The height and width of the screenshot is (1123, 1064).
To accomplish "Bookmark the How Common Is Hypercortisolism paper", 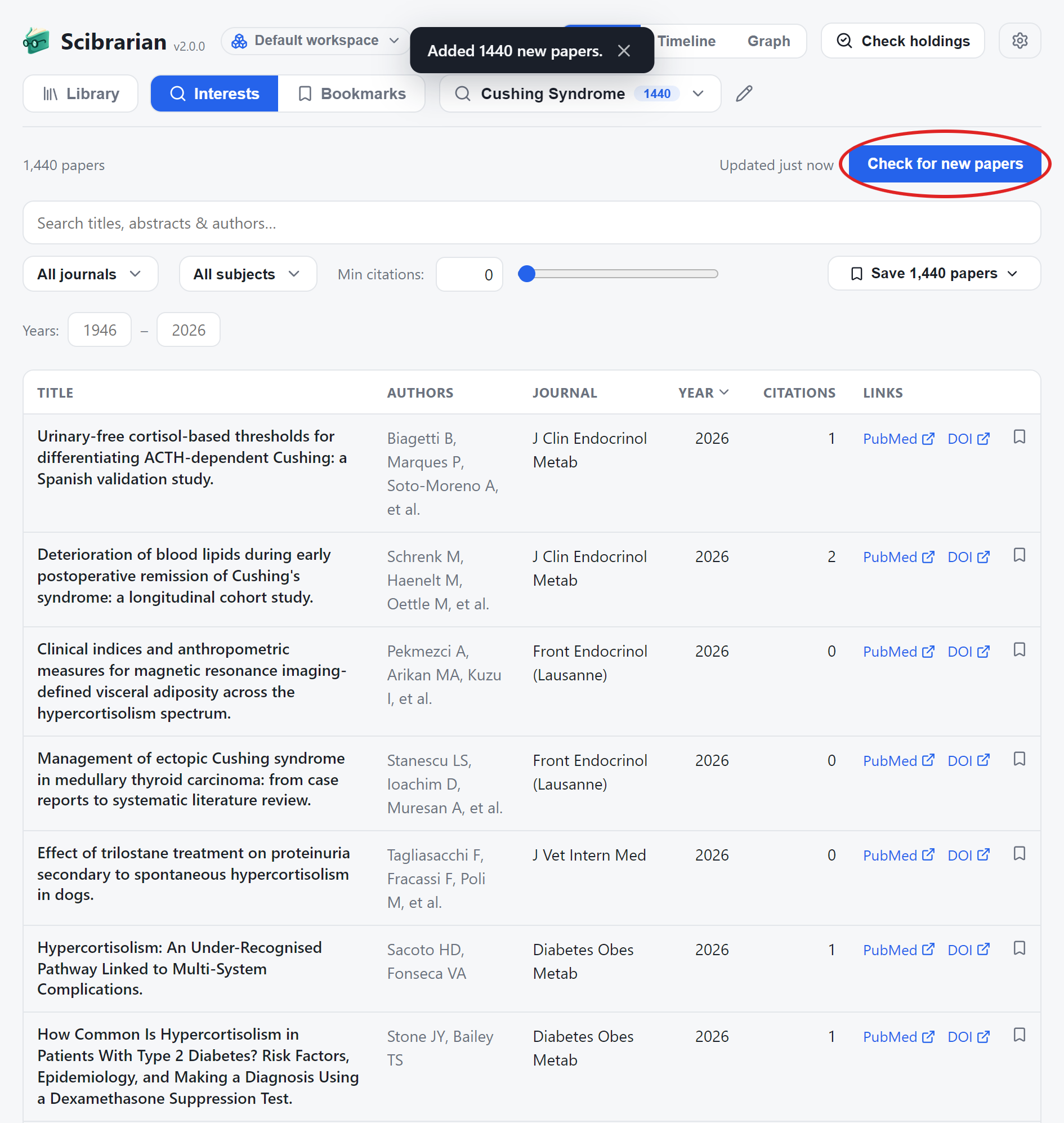I will (x=1018, y=1035).
